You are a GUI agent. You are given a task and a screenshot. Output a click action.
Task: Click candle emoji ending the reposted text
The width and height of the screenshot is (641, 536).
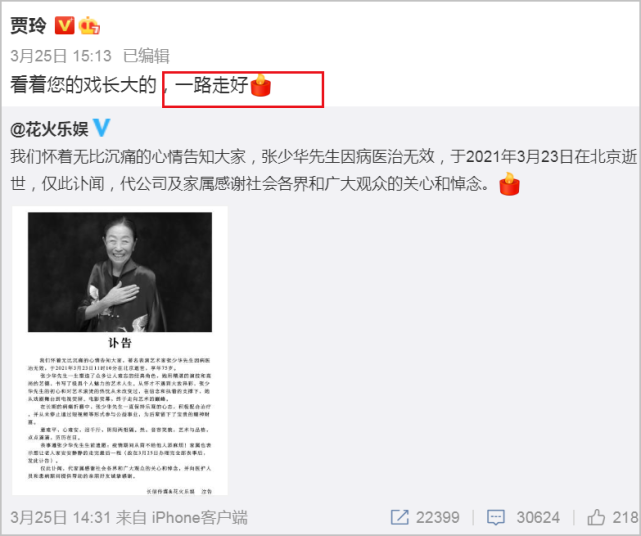(509, 184)
